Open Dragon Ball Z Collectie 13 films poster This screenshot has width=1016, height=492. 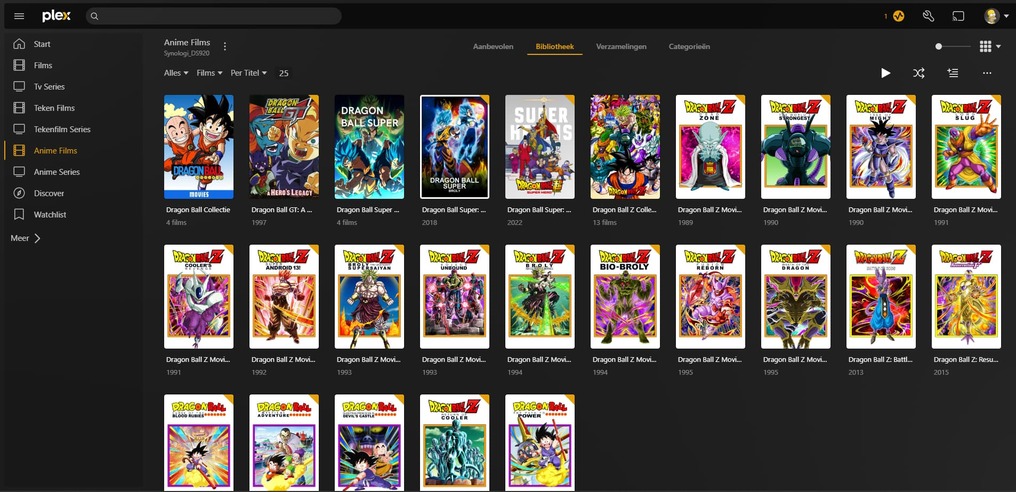click(625, 147)
